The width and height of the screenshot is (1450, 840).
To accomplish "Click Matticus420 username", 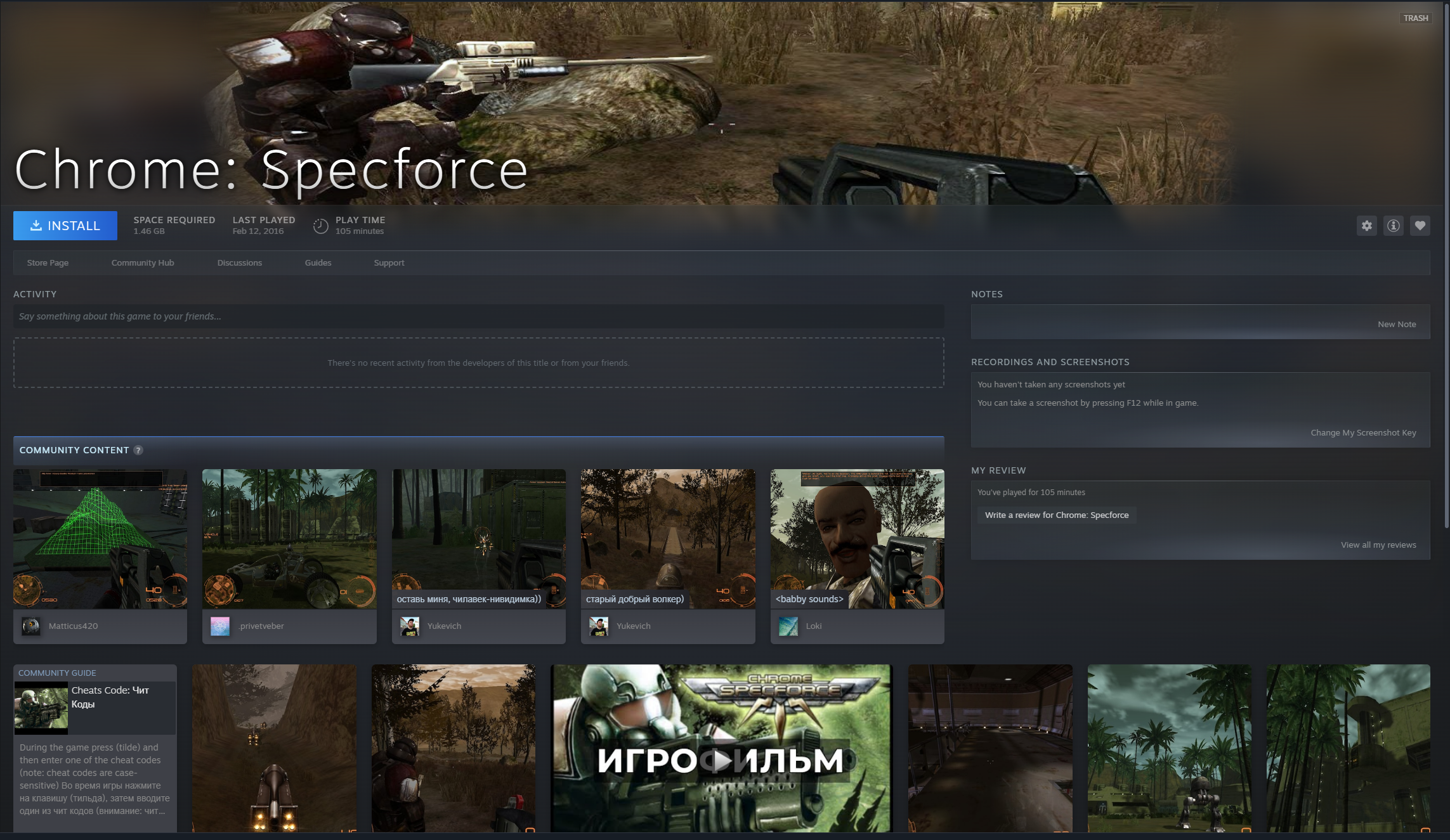I will (73, 626).
